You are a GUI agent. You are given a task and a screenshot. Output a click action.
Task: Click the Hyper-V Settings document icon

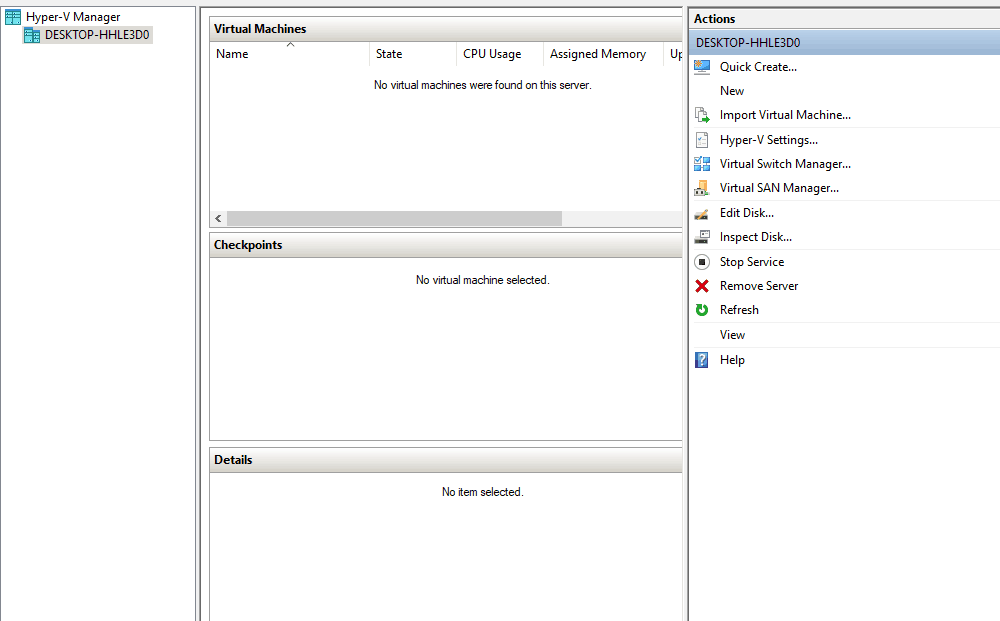click(702, 140)
